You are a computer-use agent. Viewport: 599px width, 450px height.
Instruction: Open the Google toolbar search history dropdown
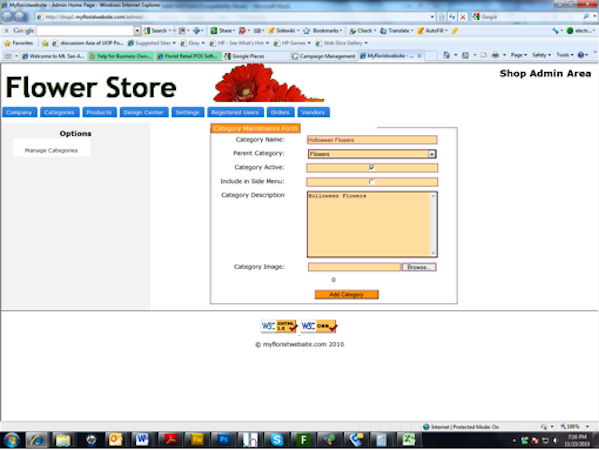[x=138, y=31]
